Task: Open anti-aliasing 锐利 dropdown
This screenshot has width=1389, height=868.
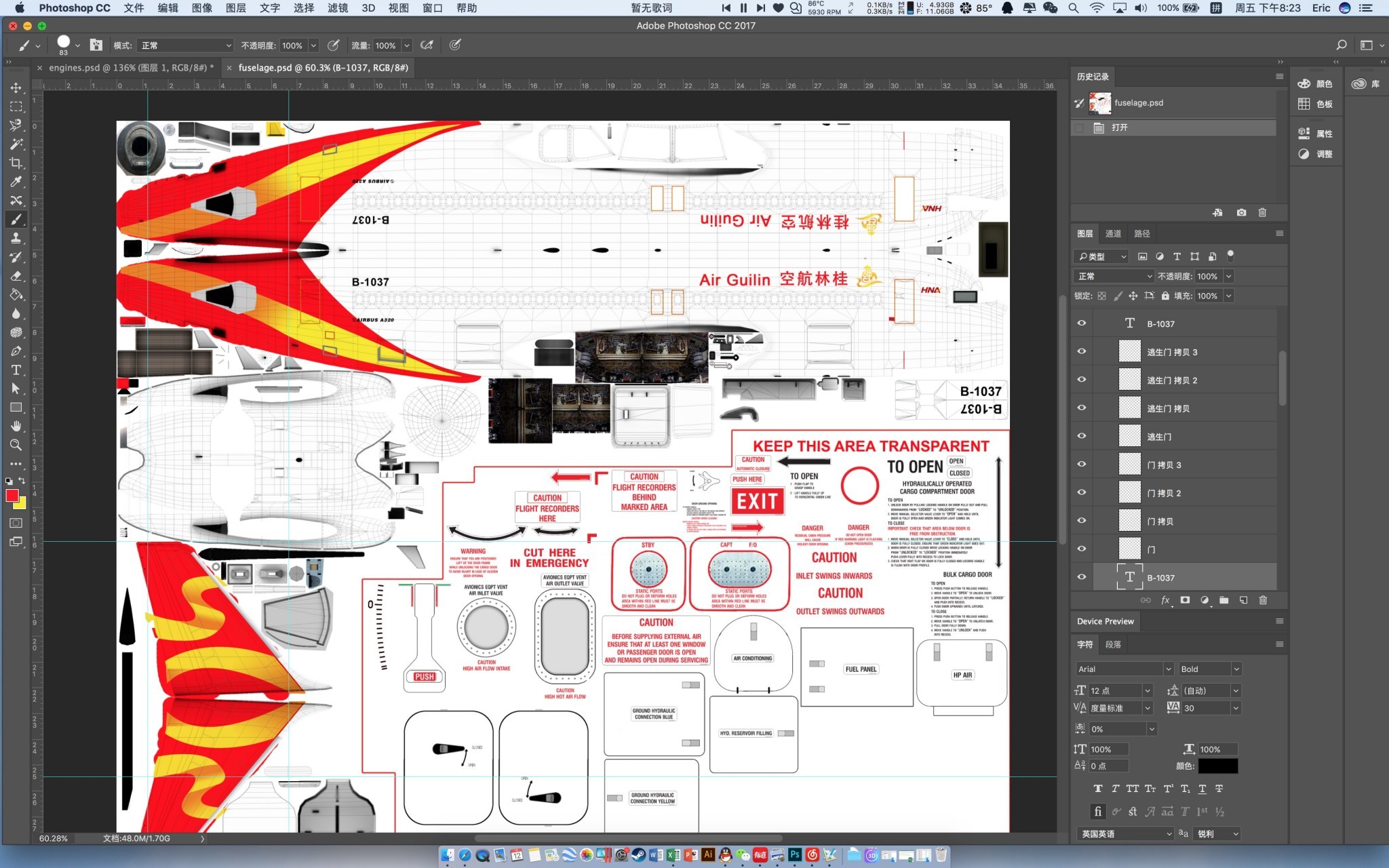Action: point(1218,834)
